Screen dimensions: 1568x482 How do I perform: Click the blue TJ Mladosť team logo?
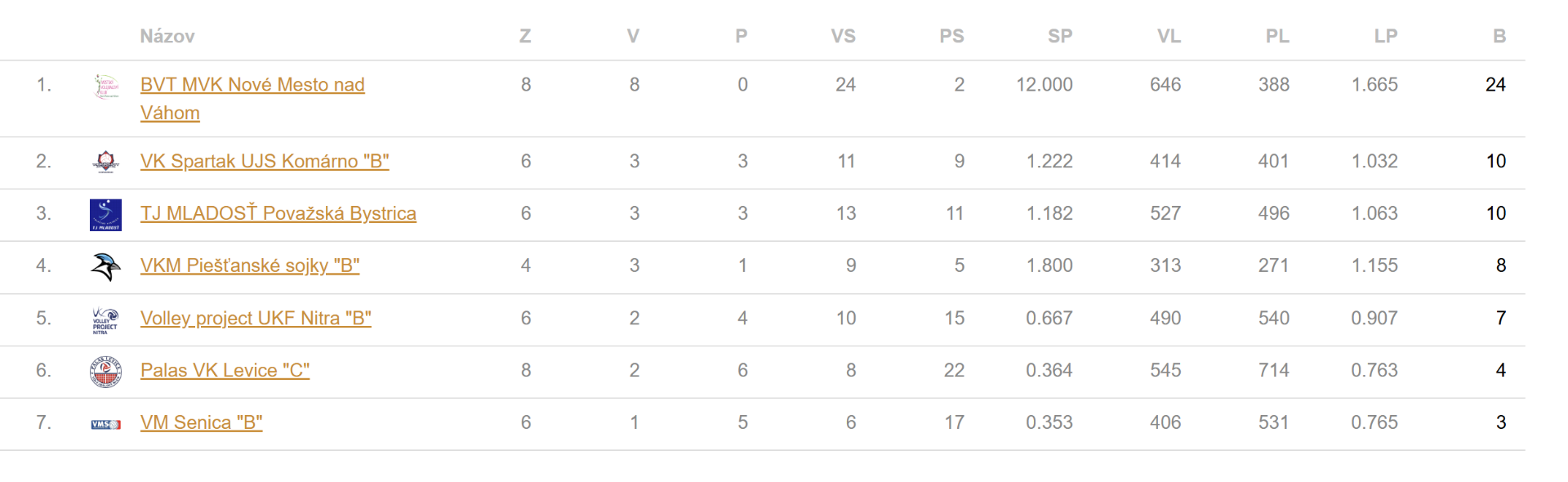pos(106,215)
